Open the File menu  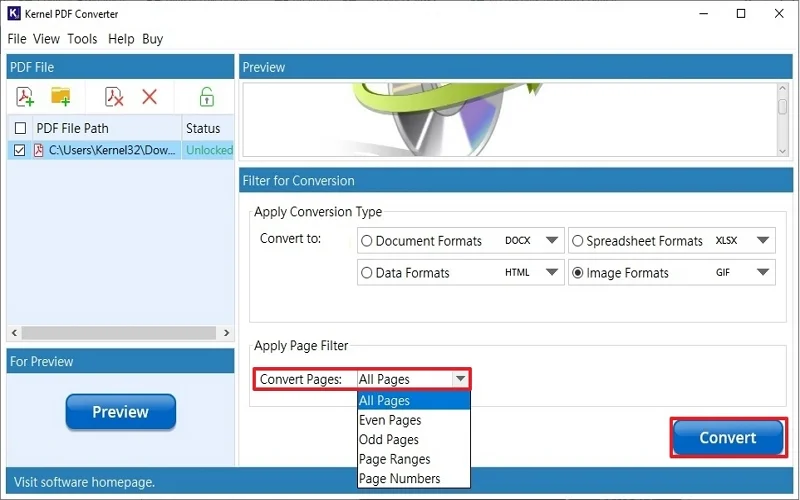click(x=17, y=39)
